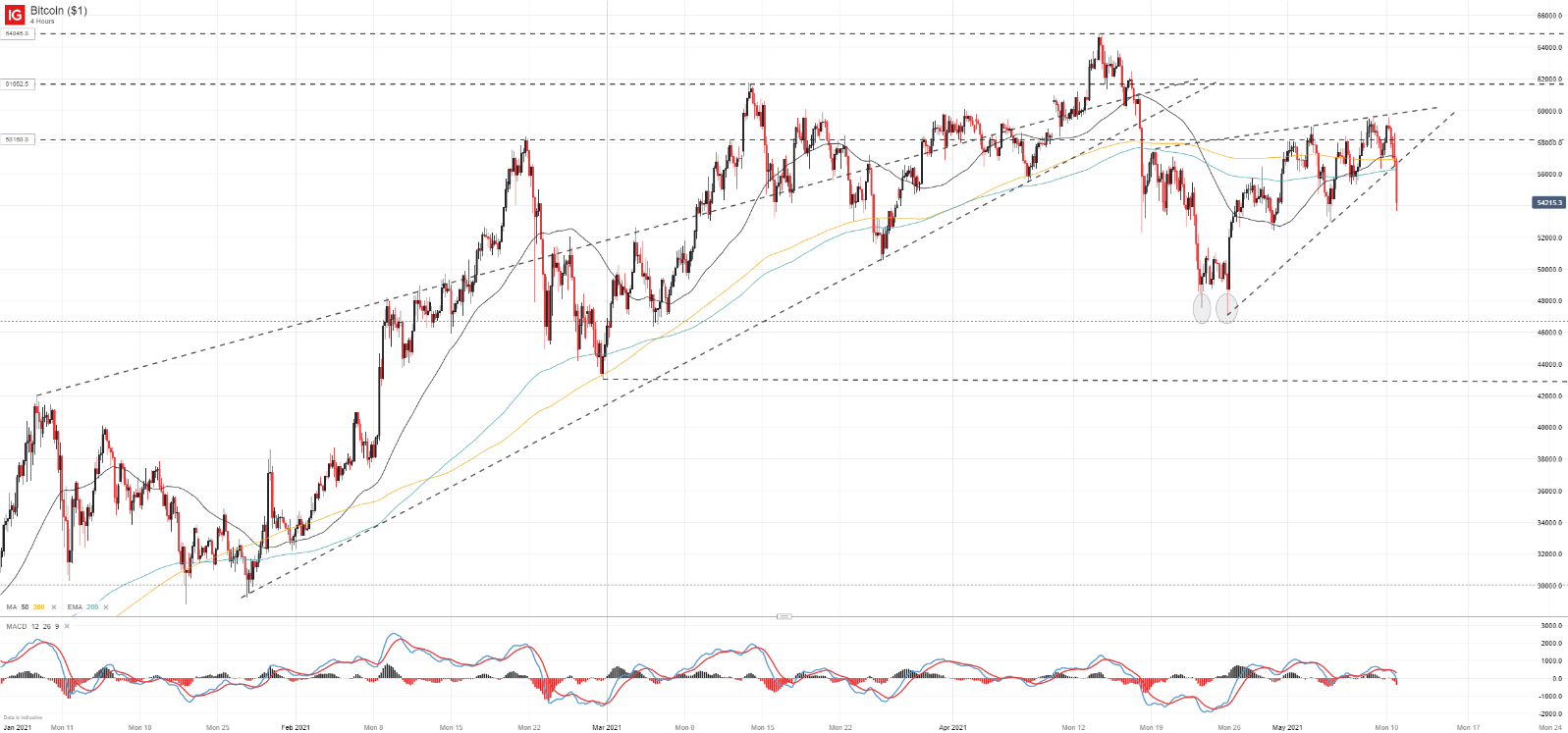Image resolution: width=1568 pixels, height=733 pixels.
Task: Remove the MA indicator with its X
Action: point(54,607)
